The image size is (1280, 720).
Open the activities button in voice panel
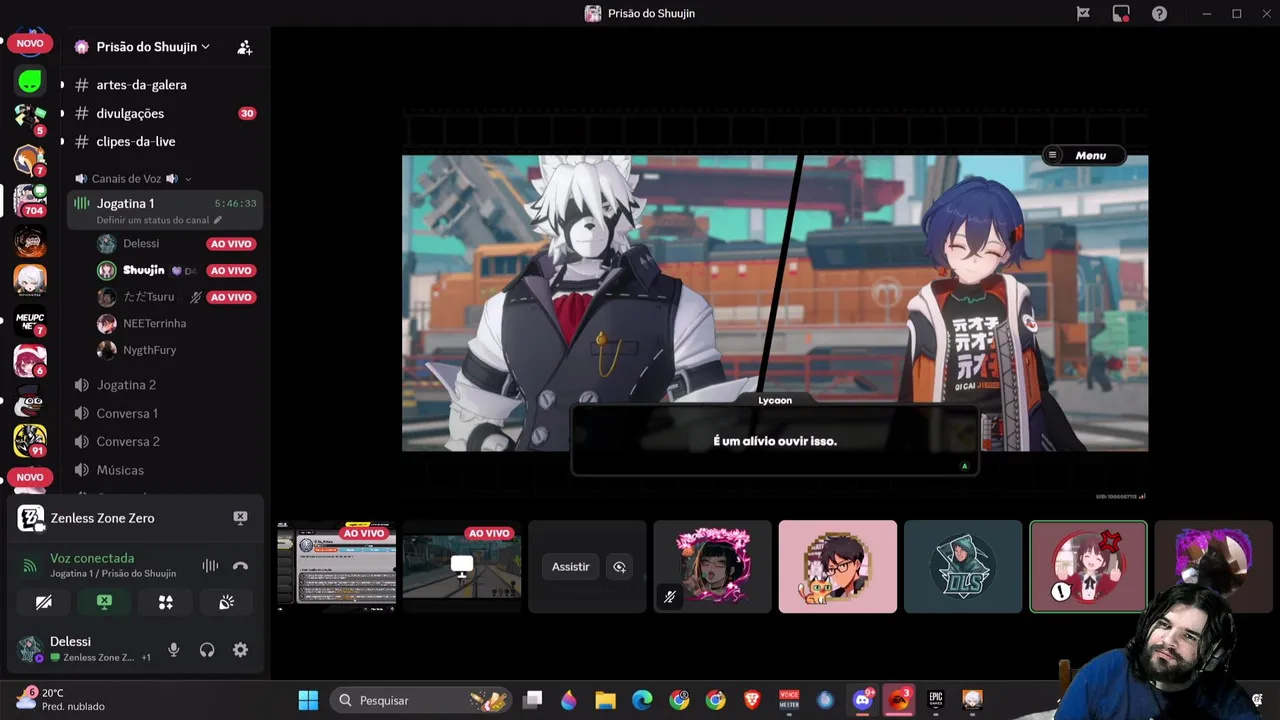pos(166,602)
